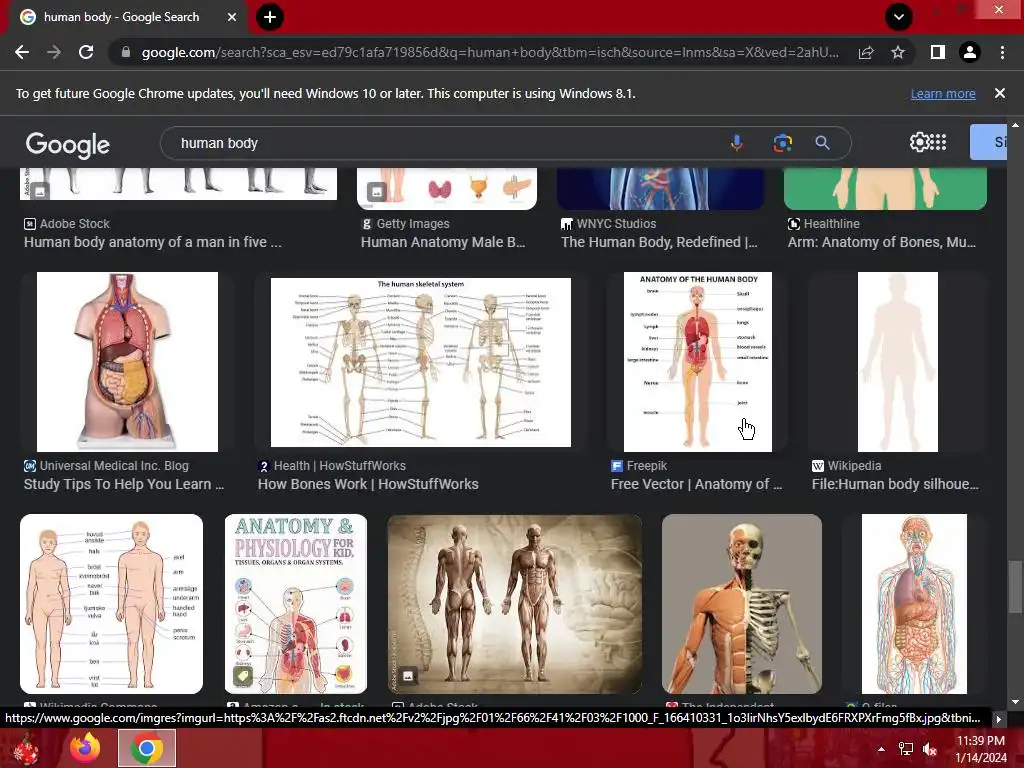Open the Start button on the taskbar
This screenshot has width=1024, height=768.
(x=26, y=748)
